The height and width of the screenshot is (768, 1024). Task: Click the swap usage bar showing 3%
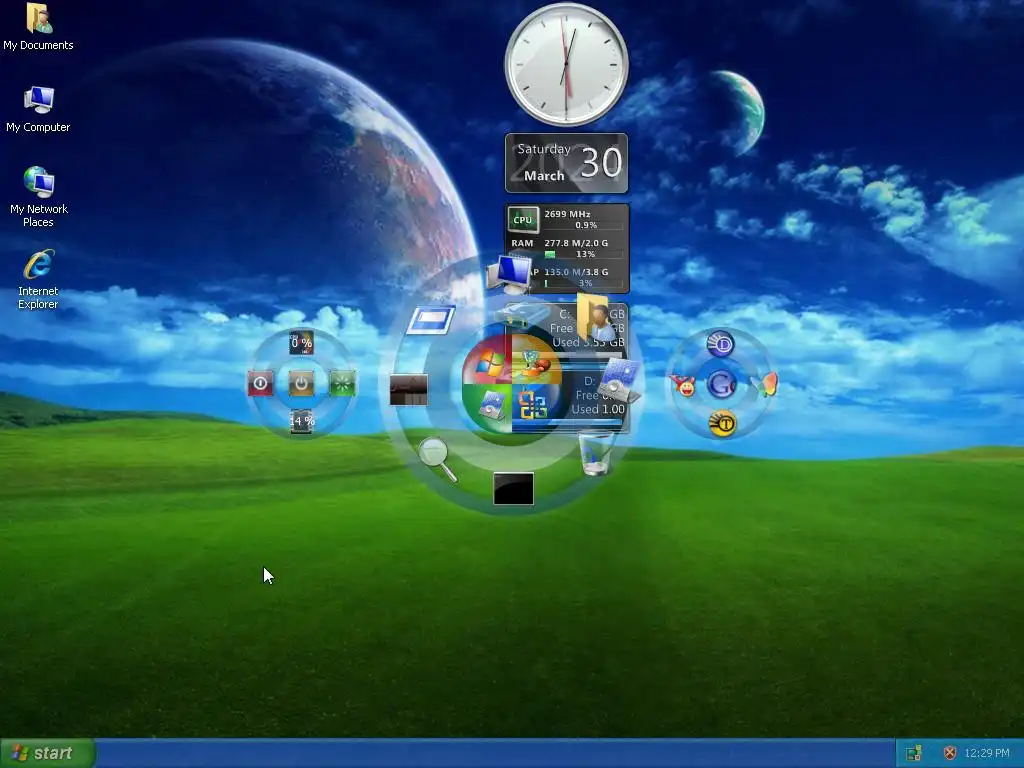click(584, 283)
